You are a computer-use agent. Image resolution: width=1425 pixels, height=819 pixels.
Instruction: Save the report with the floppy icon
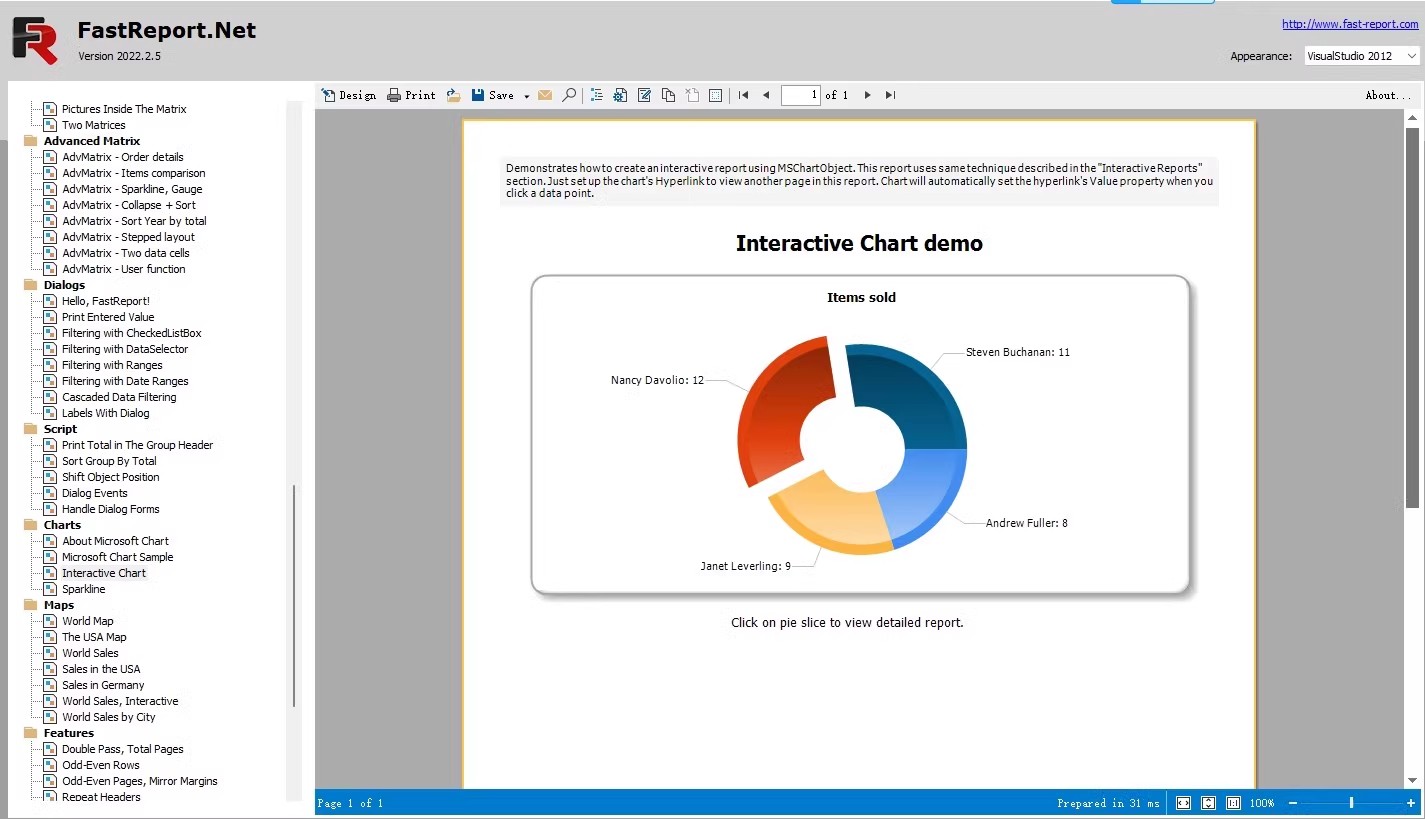tap(493, 95)
